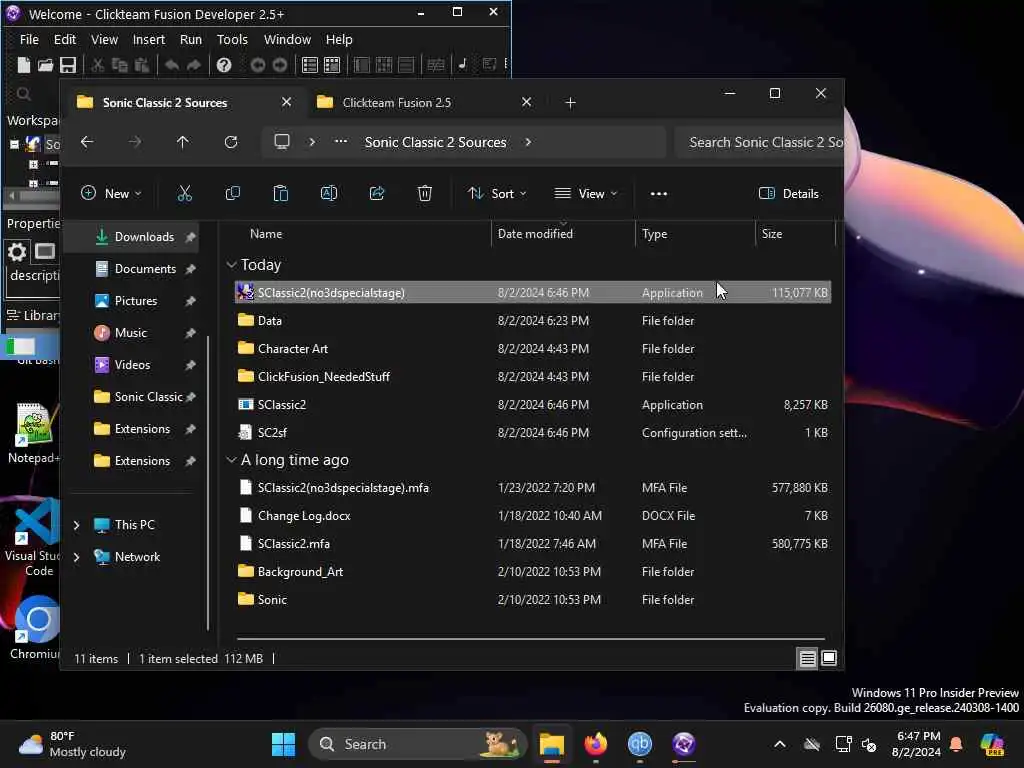This screenshot has height=768, width=1024.
Task: Click the Redo arrow in Clickteam Fusion toolbar
Action: (194, 65)
